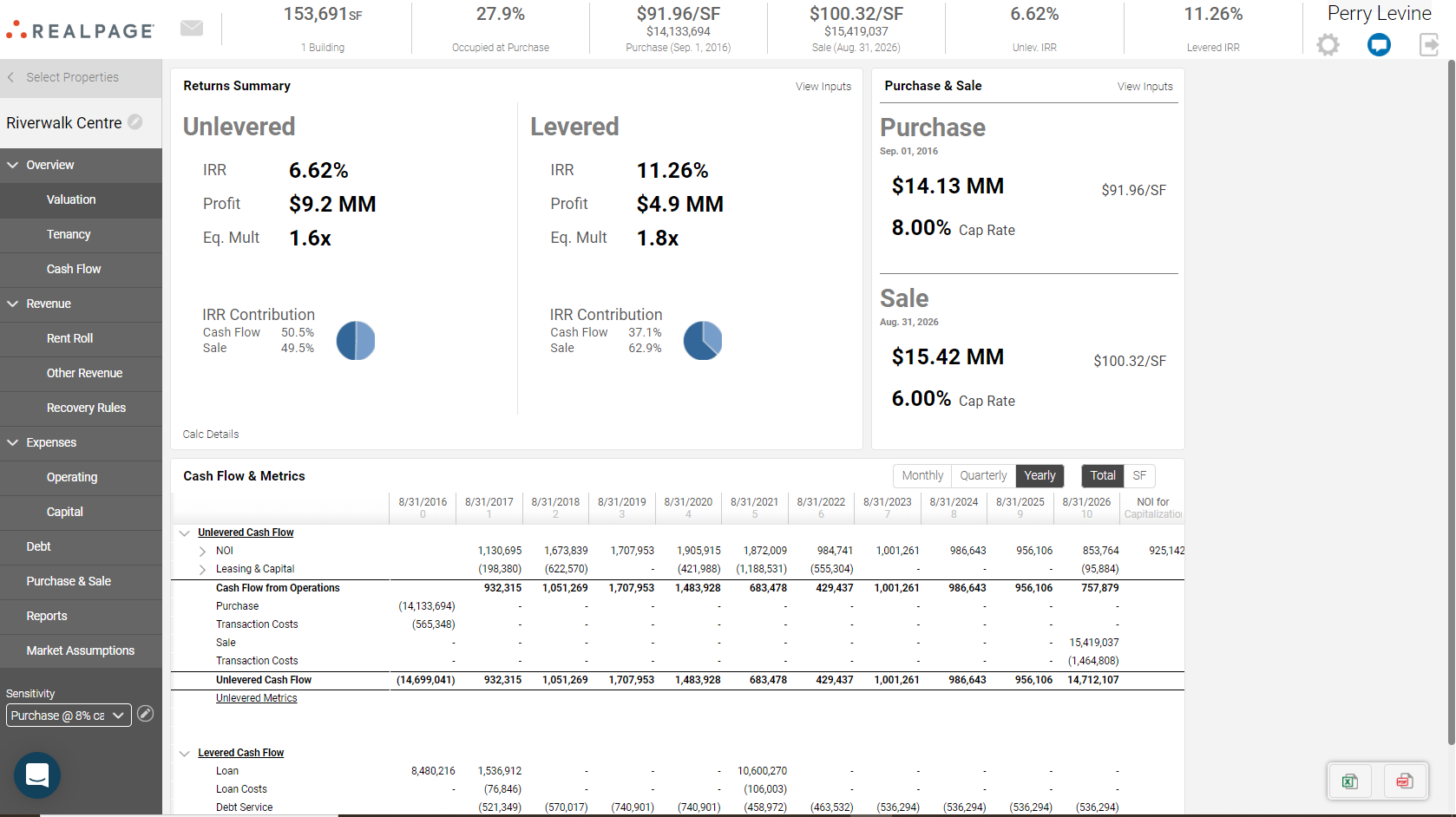Sign out using the logout icon

(1429, 44)
